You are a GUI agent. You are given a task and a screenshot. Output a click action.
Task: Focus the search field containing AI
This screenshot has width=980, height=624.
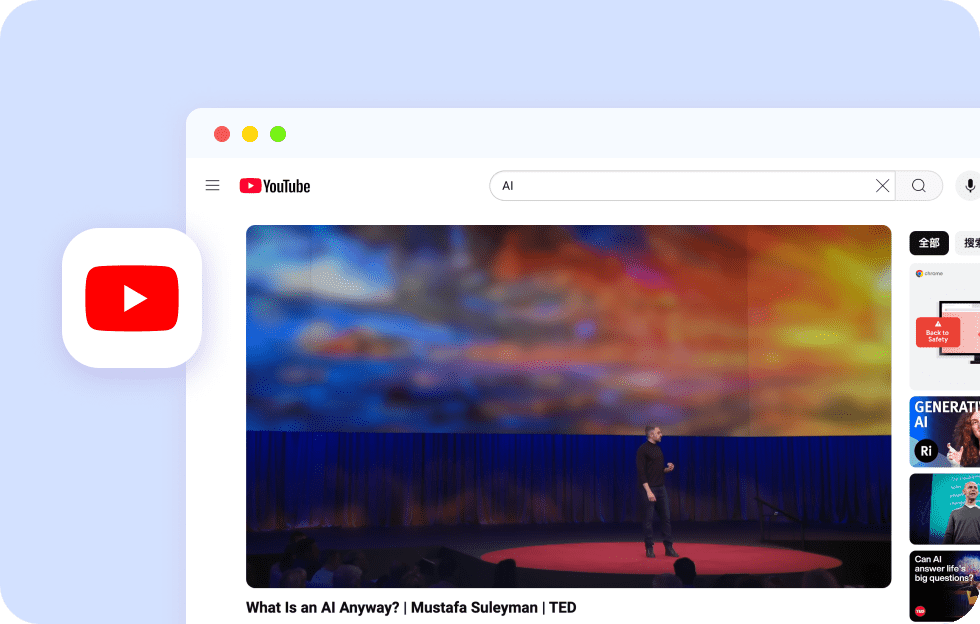click(x=680, y=186)
